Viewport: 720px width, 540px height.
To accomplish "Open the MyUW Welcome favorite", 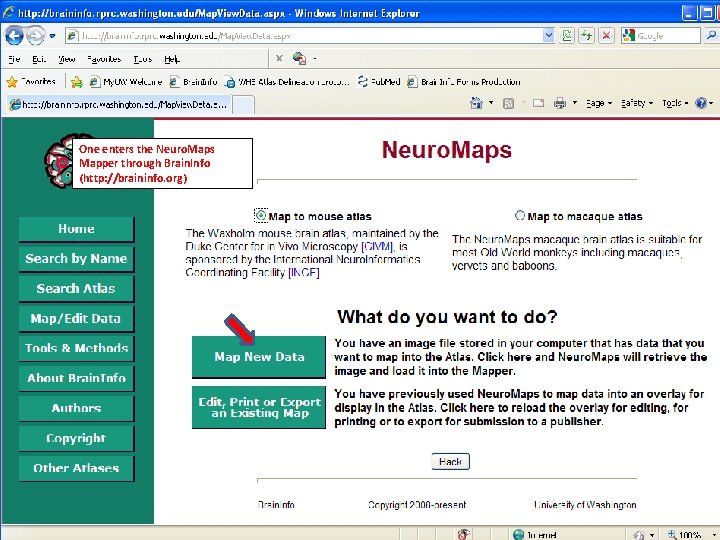I will [x=125, y=82].
